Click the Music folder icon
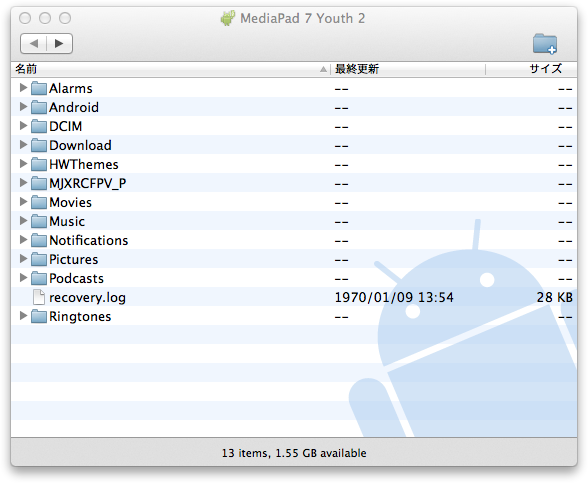588x483 pixels. pos(39,221)
